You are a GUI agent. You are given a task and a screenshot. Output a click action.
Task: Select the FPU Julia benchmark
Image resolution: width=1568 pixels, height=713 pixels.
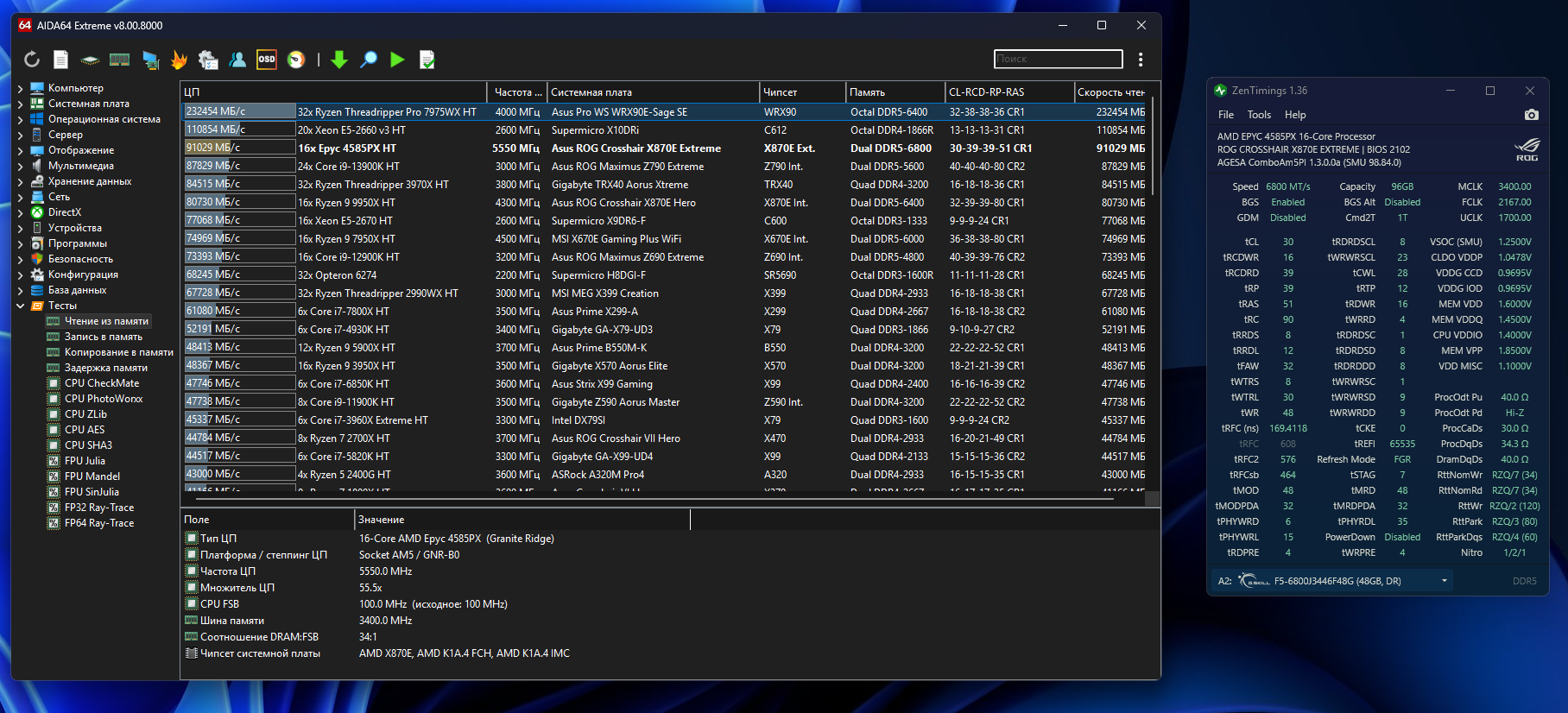(85, 461)
